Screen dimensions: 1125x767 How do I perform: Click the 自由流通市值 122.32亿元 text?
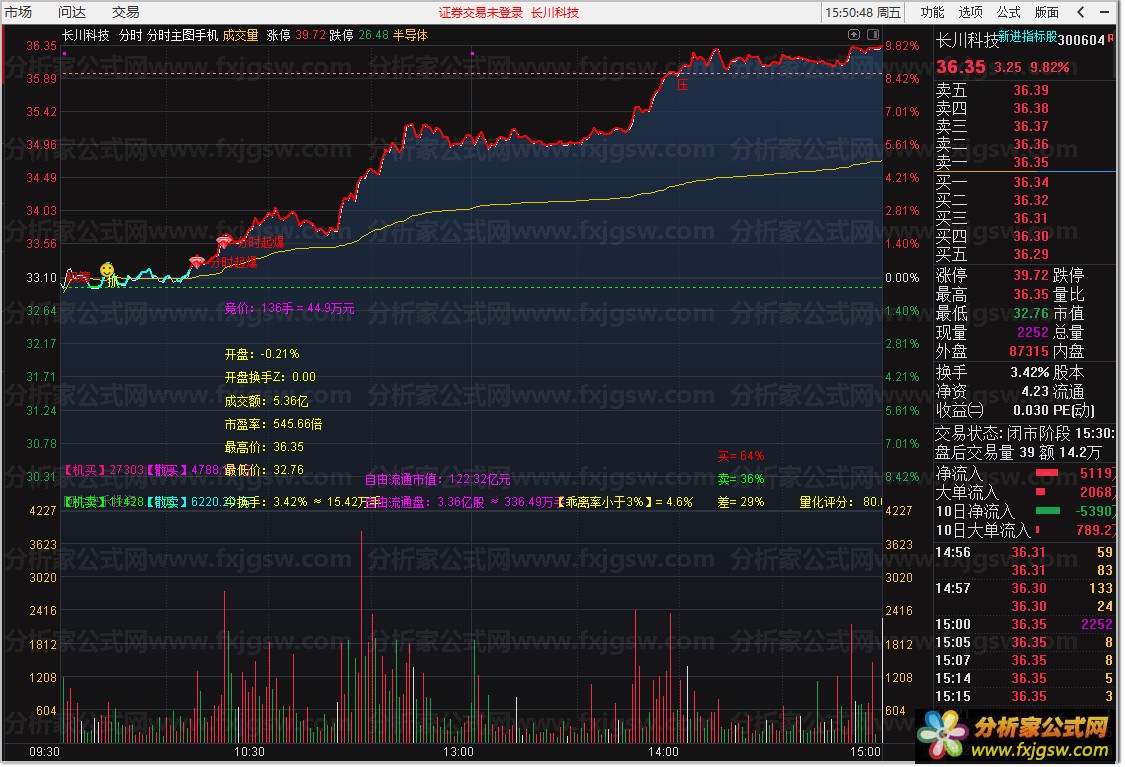pos(438,479)
